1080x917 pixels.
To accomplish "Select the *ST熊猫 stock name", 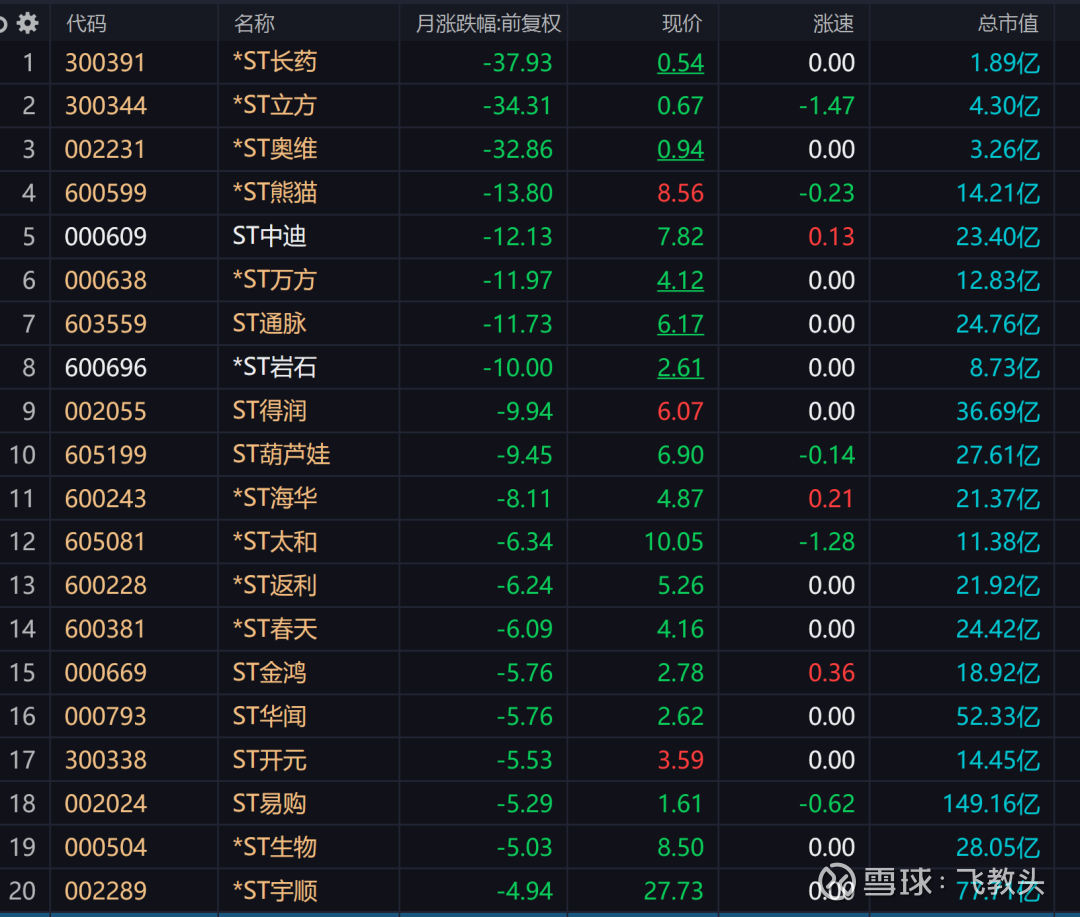I will [x=275, y=193].
